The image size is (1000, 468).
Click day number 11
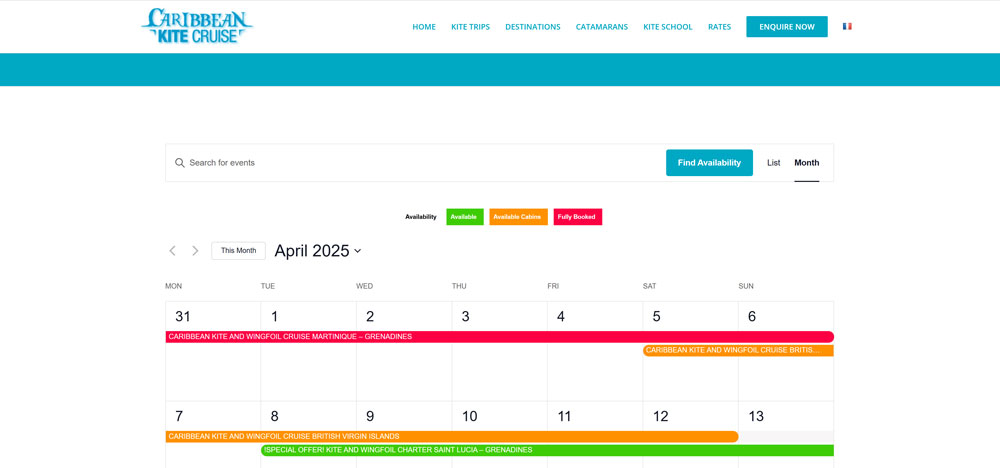[564, 416]
